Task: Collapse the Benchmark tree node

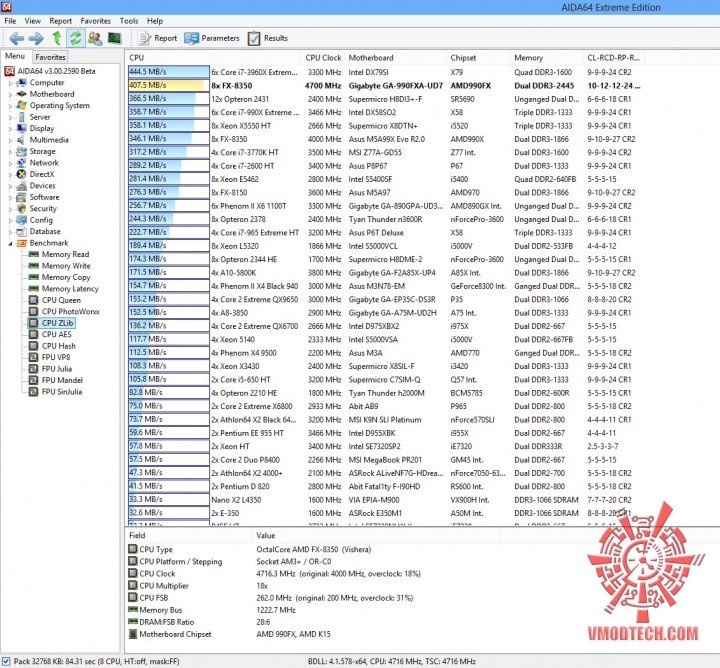Action: 11,244
